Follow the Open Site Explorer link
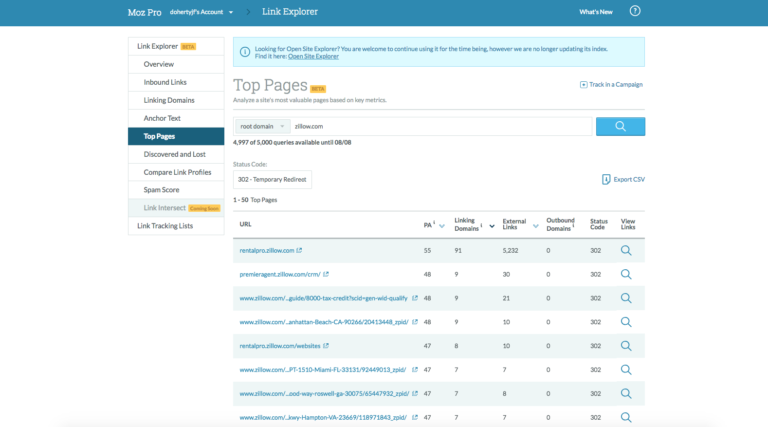Viewport: 768px width, 427px height. tap(313, 56)
